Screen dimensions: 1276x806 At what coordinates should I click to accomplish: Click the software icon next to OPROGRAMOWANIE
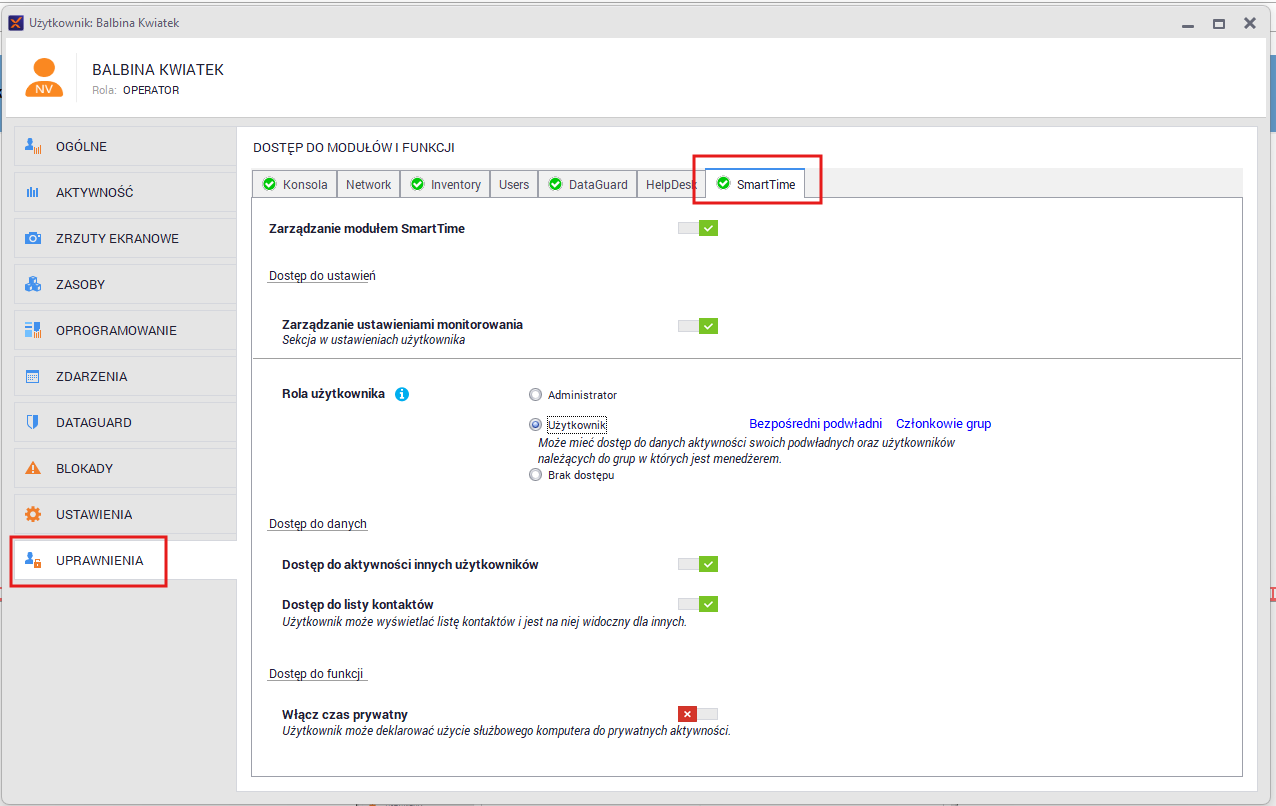(33, 329)
